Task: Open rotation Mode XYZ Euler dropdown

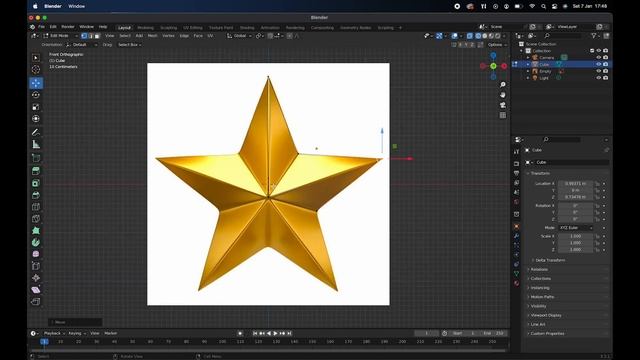Action: pos(576,228)
